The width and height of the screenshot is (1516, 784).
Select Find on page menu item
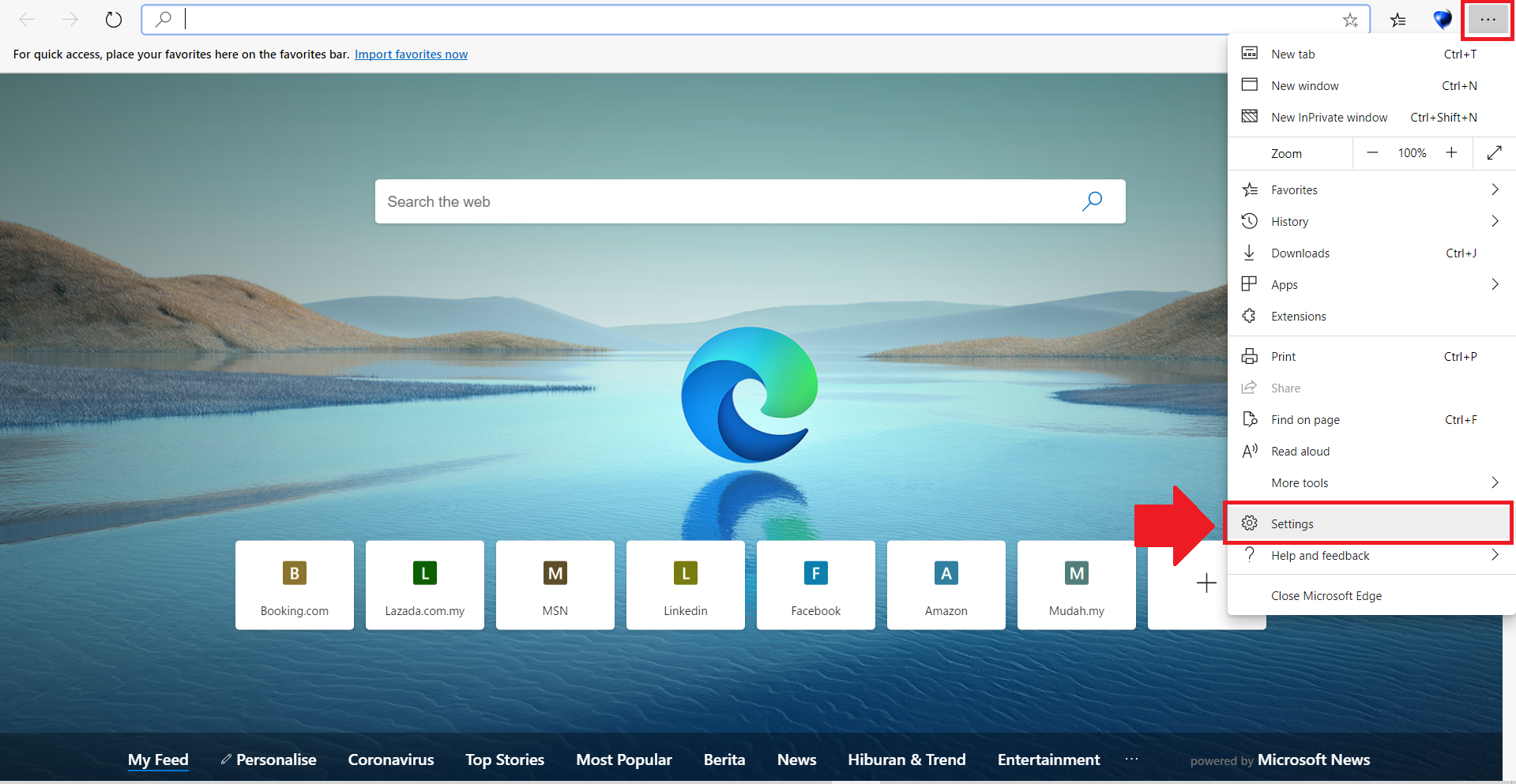tap(1371, 420)
